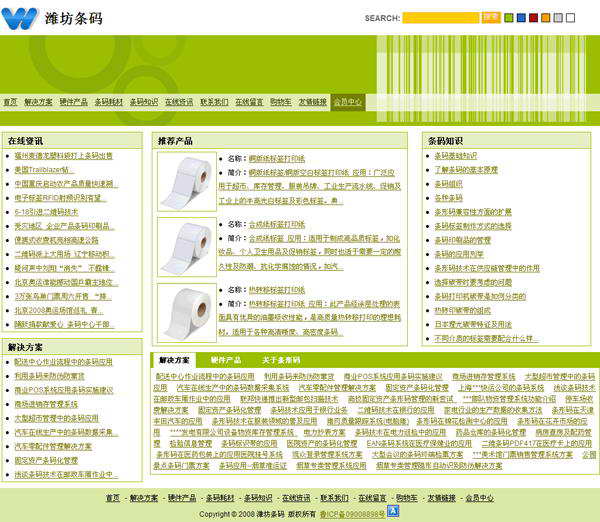Switch to the 硬件产品 tab

[226, 360]
